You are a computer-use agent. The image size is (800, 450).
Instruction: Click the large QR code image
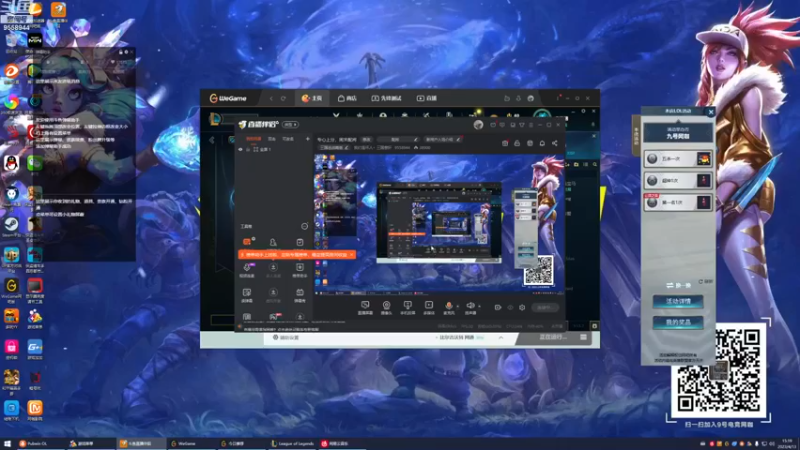point(718,370)
